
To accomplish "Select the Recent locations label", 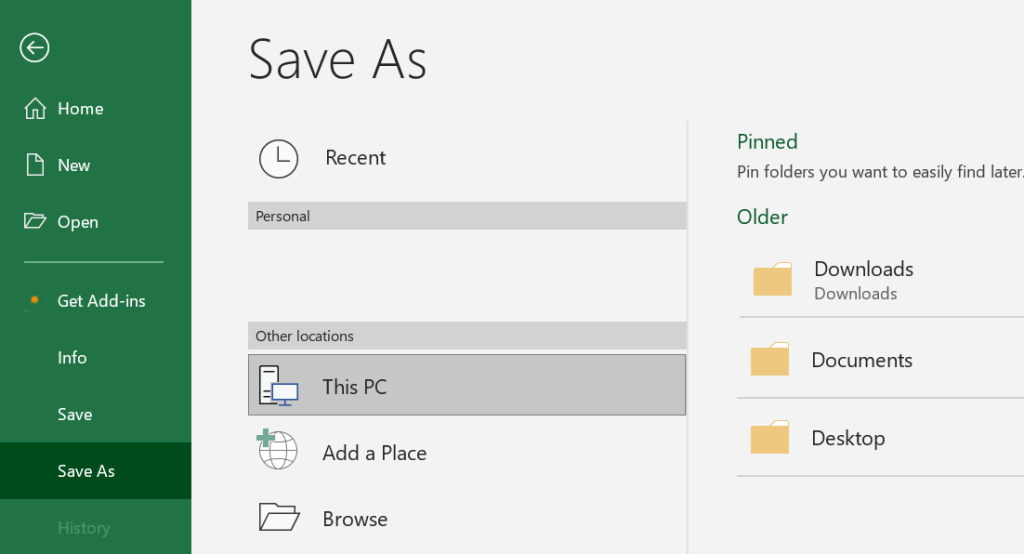I will point(355,158).
